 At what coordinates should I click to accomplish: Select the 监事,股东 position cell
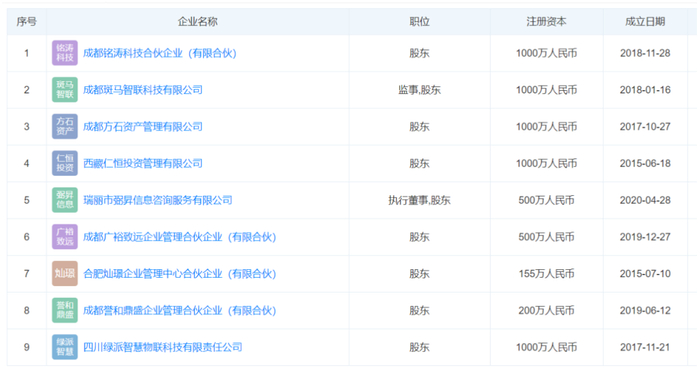click(x=419, y=90)
